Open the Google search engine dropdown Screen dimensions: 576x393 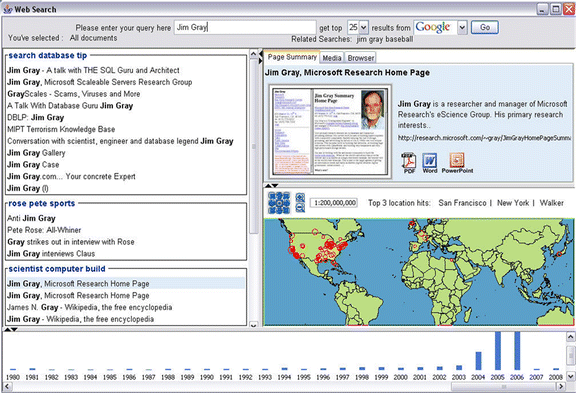tap(462, 28)
